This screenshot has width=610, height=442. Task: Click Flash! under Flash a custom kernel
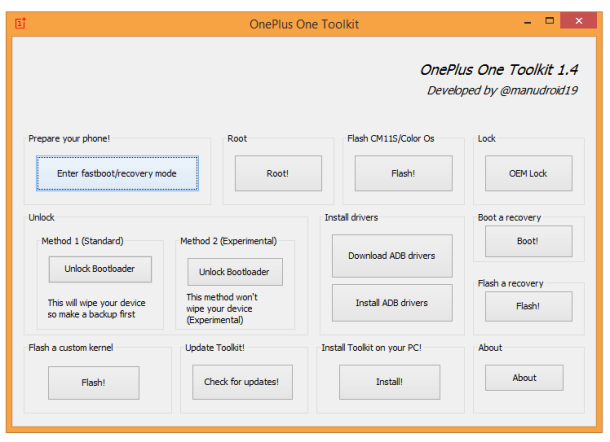pyautogui.click(x=93, y=382)
